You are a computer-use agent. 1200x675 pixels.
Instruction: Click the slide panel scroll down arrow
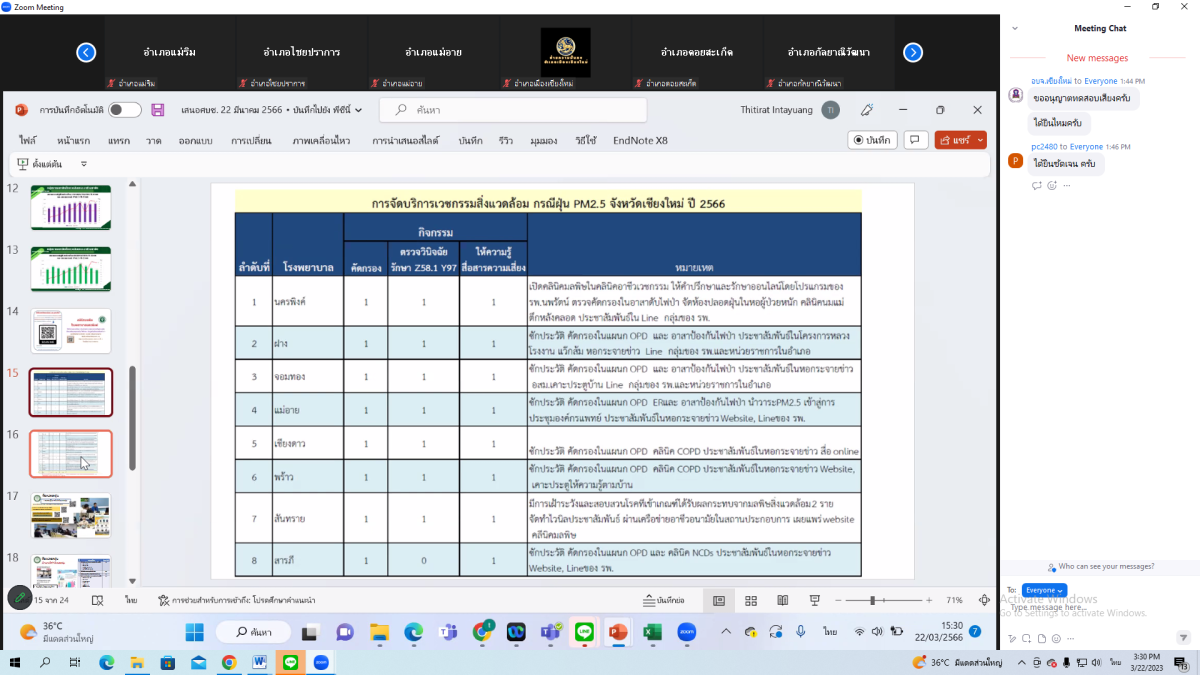[132, 581]
